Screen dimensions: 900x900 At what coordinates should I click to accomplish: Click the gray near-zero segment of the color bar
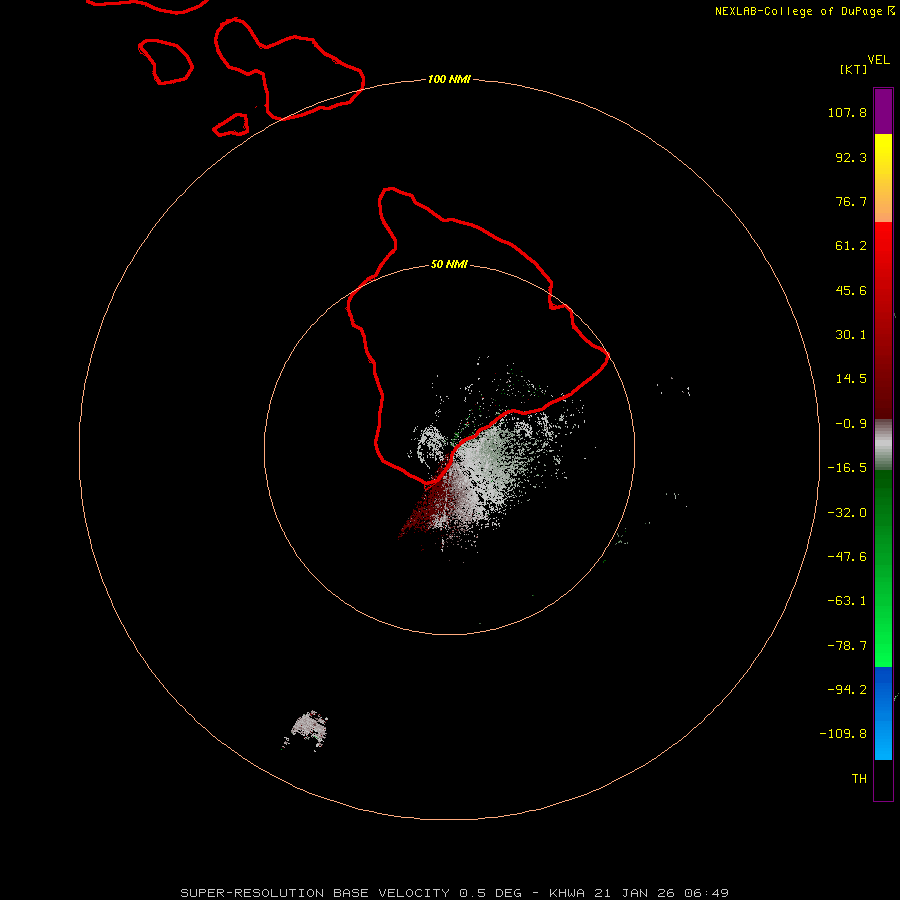[883, 445]
